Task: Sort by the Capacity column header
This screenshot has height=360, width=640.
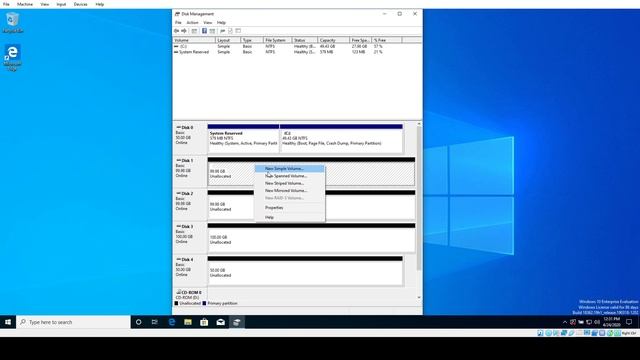Action: [x=334, y=40]
